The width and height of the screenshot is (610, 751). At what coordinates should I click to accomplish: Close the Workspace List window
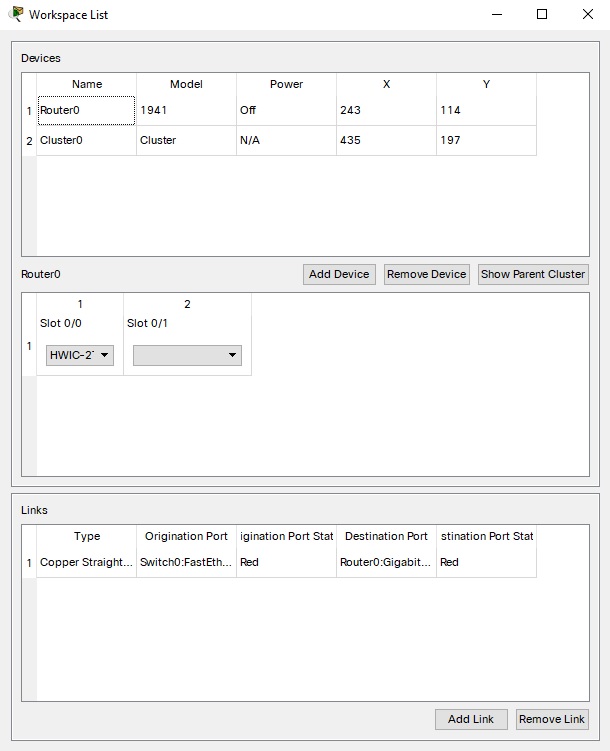pyautogui.click(x=588, y=14)
